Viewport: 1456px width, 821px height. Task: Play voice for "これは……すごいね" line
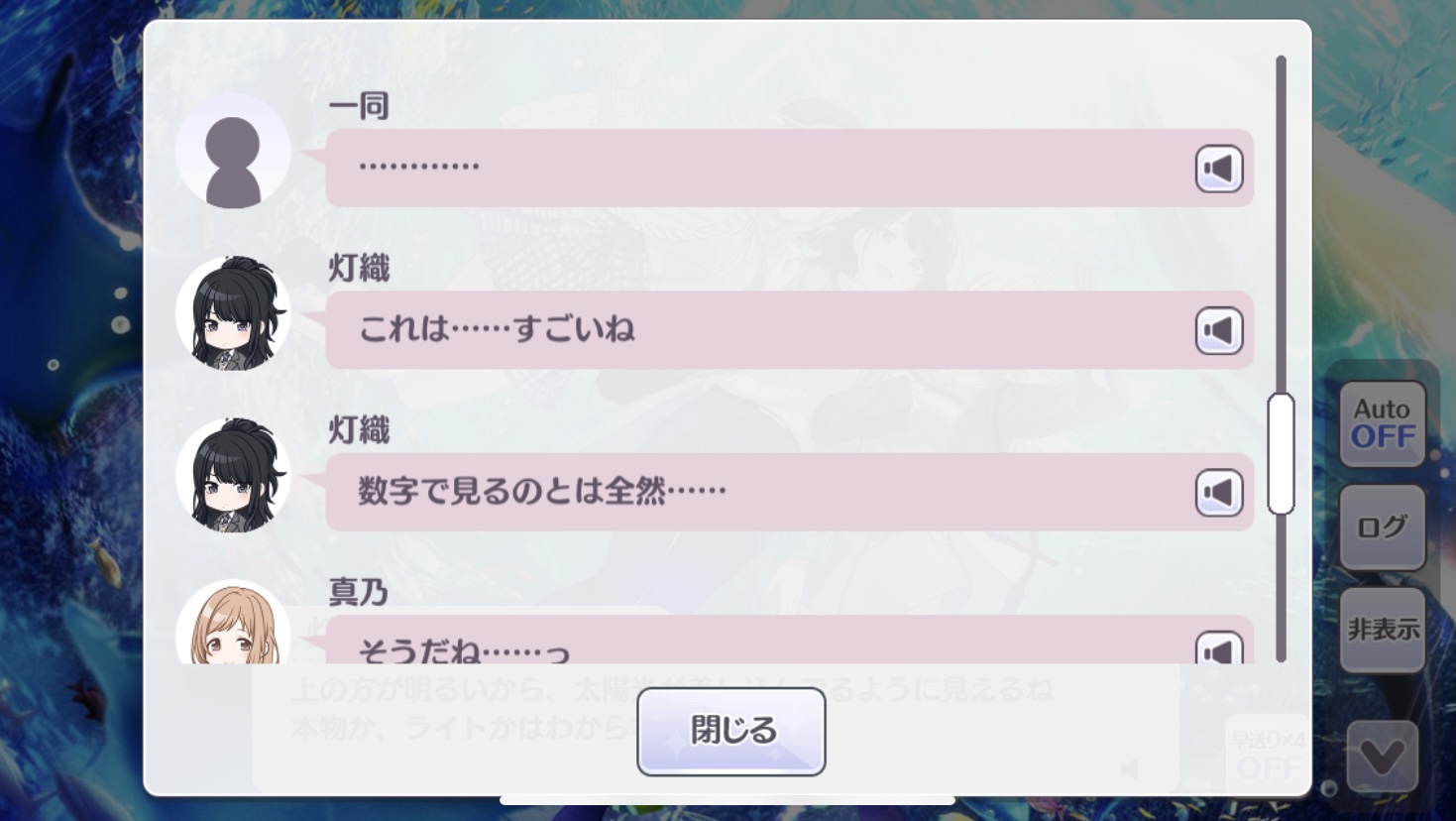click(x=1218, y=330)
